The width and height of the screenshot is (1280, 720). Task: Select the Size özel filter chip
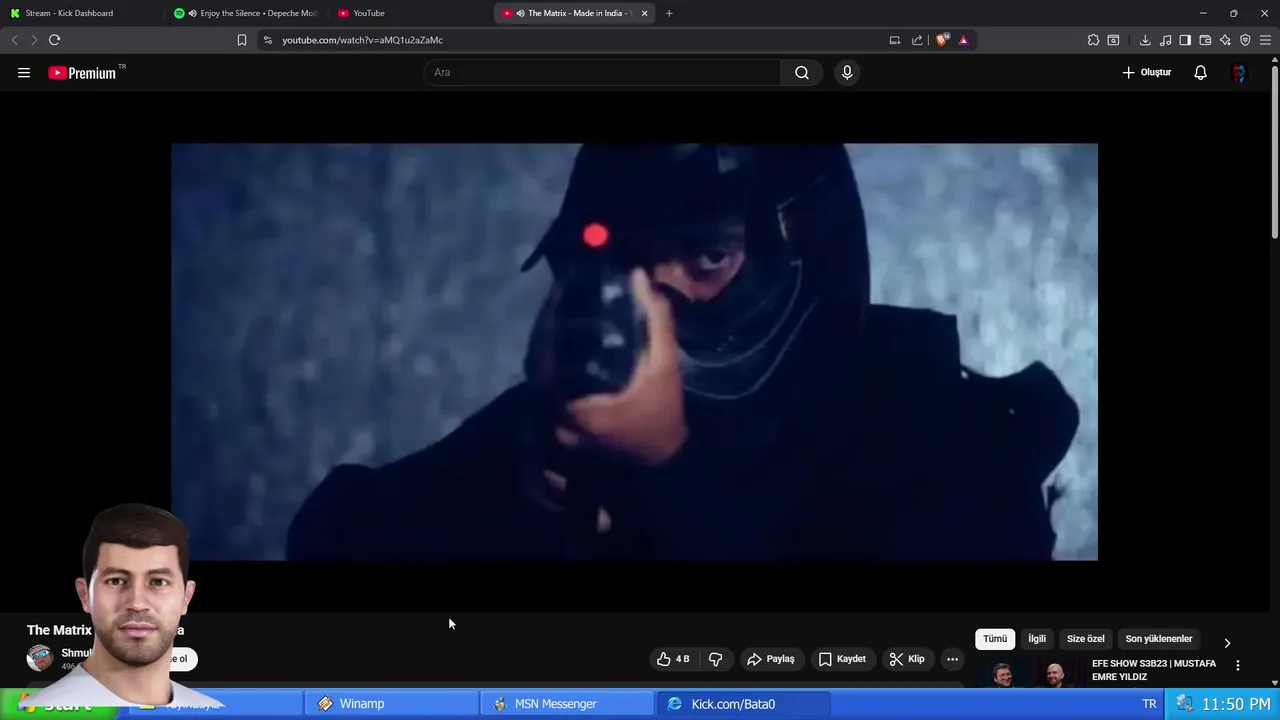tap(1086, 639)
